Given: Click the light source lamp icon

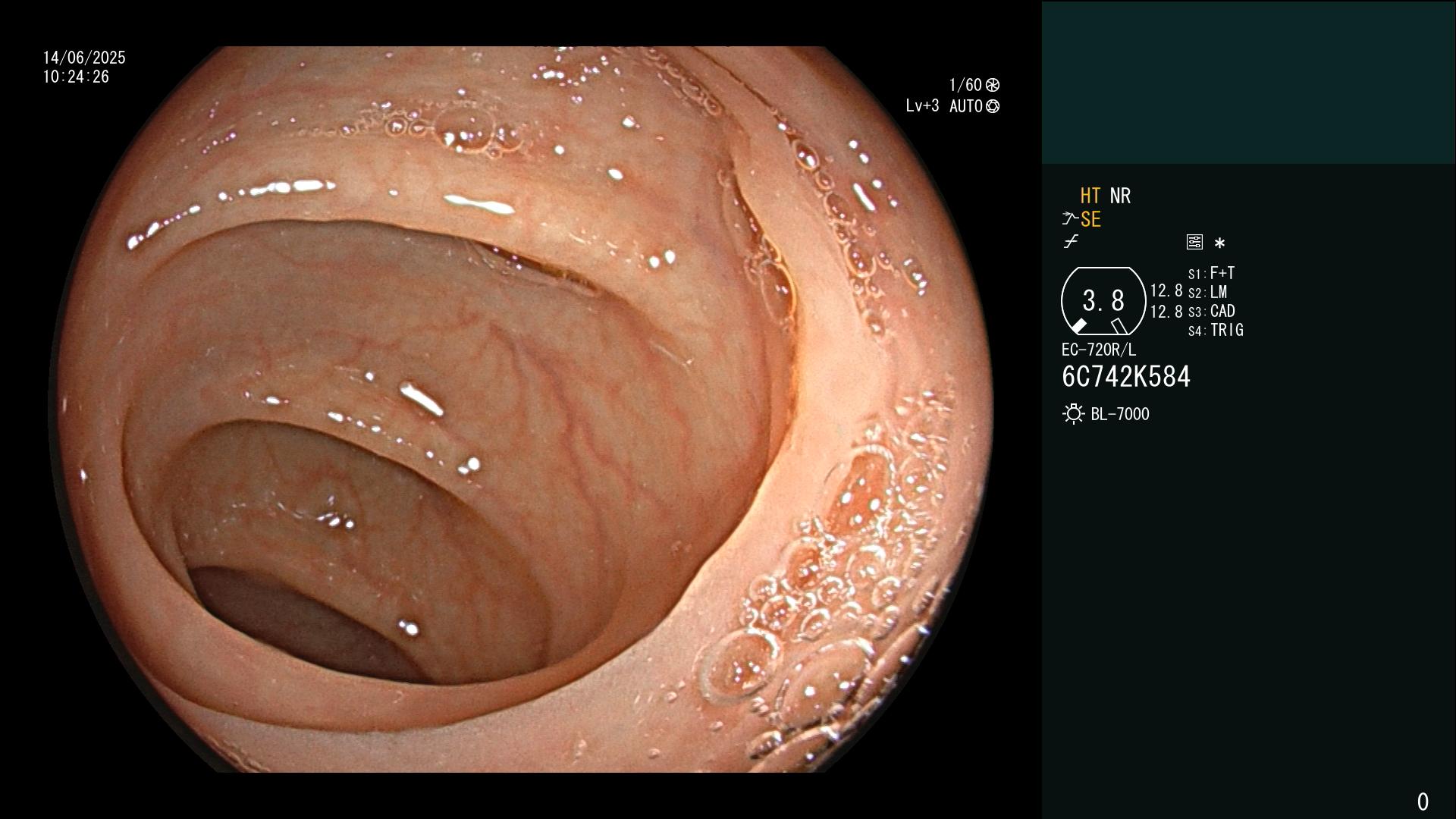Looking at the screenshot, I should (1073, 414).
